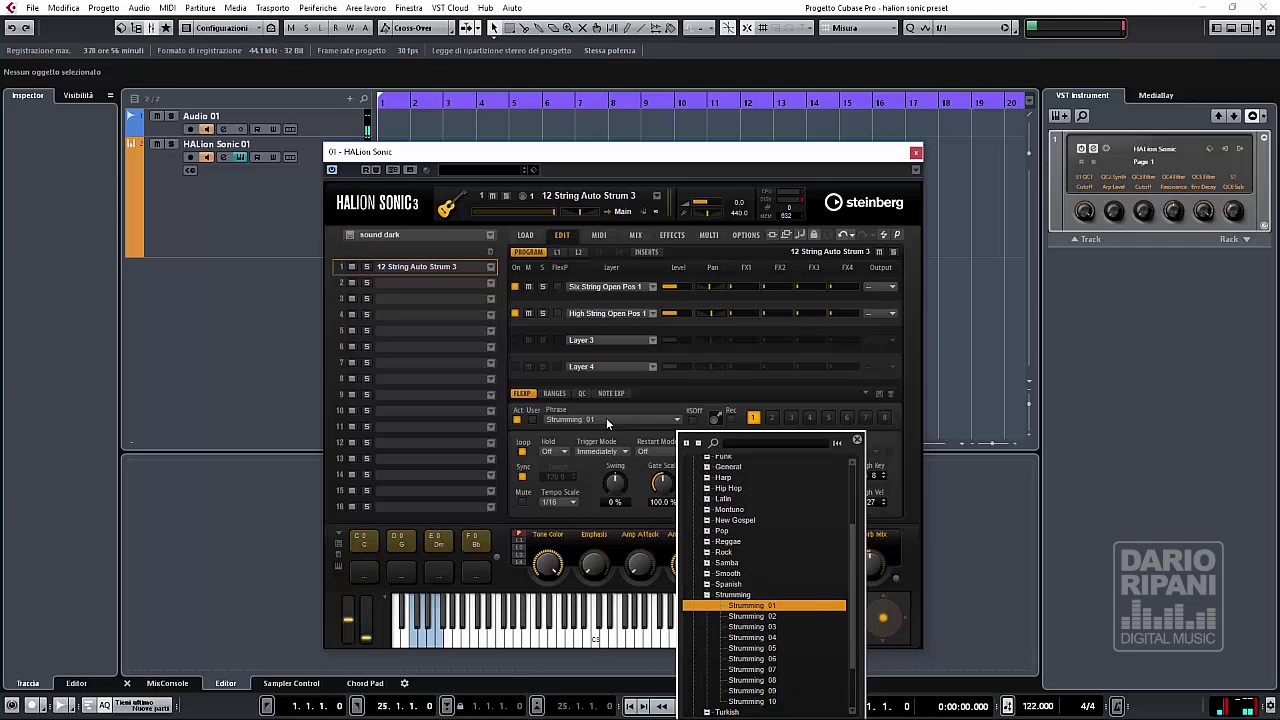Click the RANGES section button

pyautogui.click(x=554, y=393)
